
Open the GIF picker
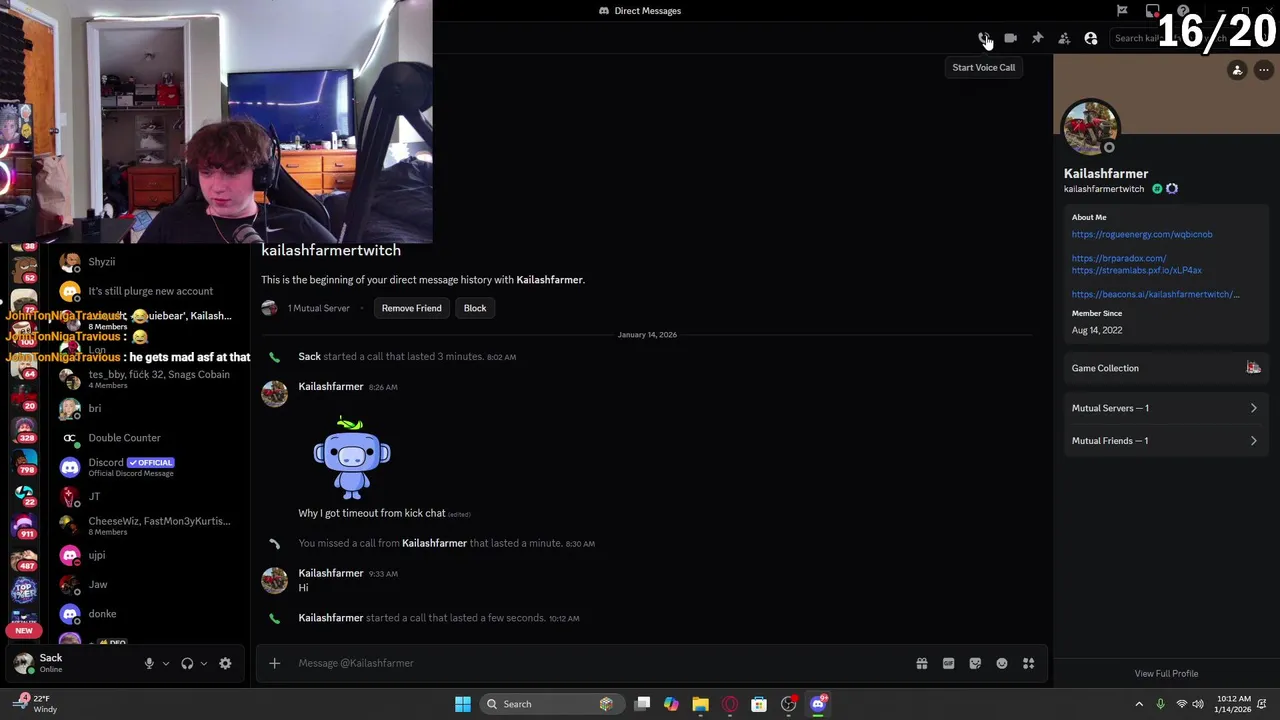point(948,663)
